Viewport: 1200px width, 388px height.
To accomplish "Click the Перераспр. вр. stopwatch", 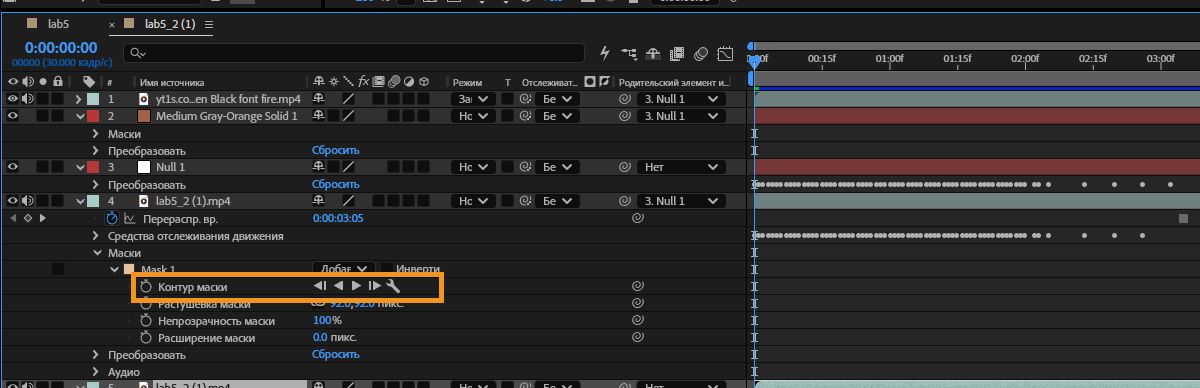I will 112,218.
